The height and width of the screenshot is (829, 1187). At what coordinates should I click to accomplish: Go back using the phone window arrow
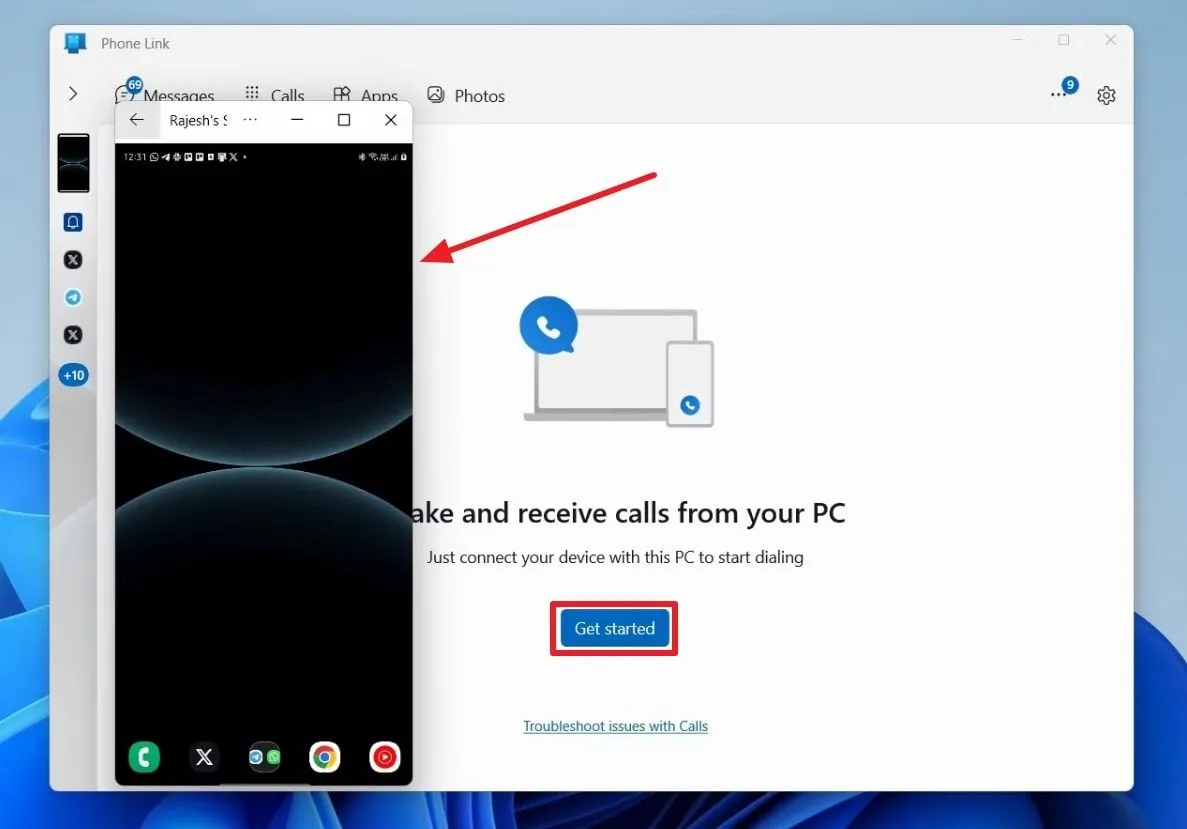136,120
